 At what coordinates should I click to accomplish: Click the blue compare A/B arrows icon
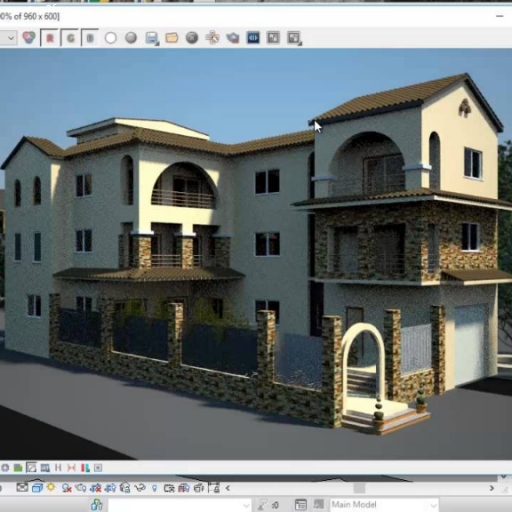tap(253, 38)
